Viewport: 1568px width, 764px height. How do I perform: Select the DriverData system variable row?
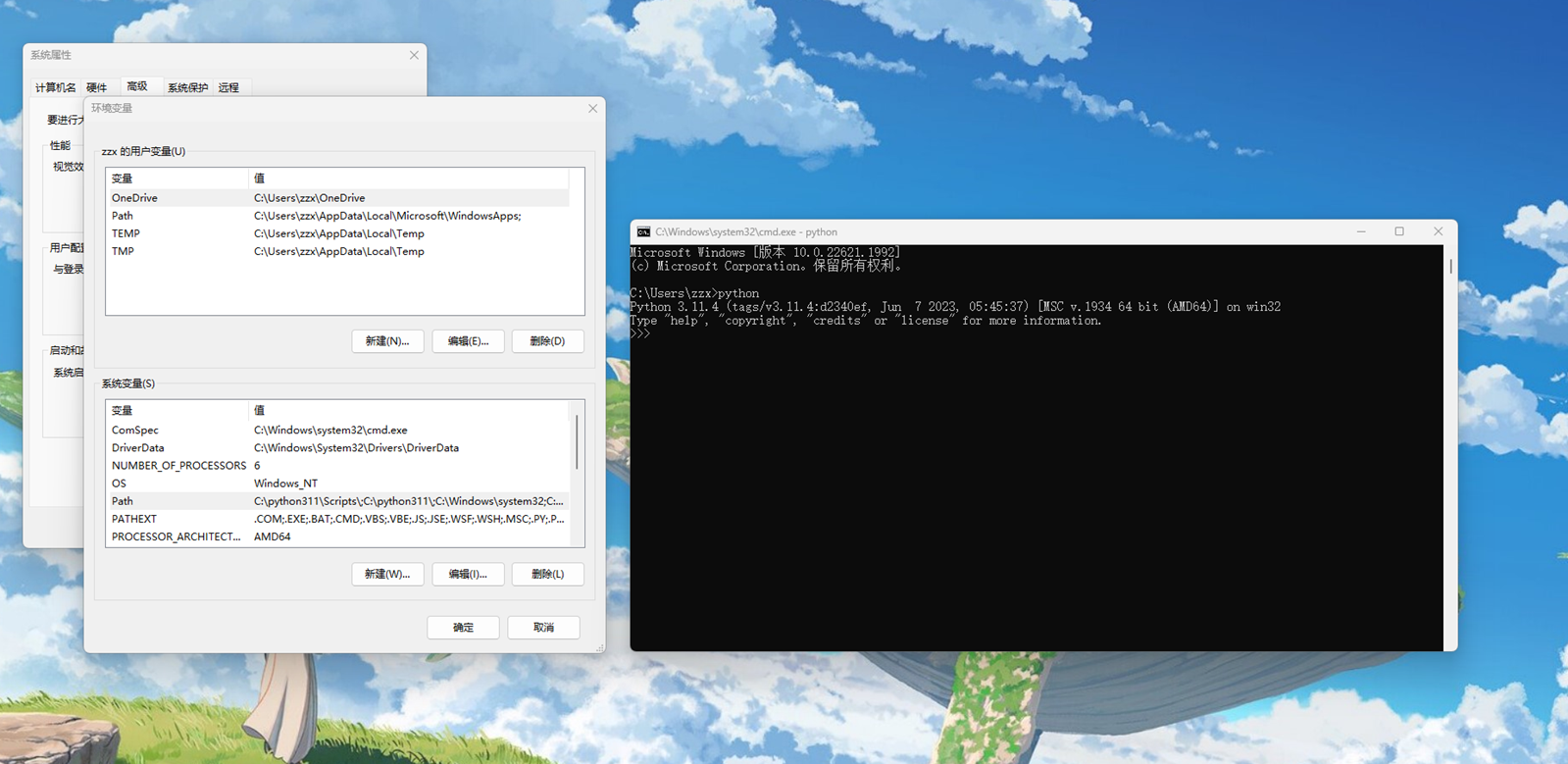[337, 447]
